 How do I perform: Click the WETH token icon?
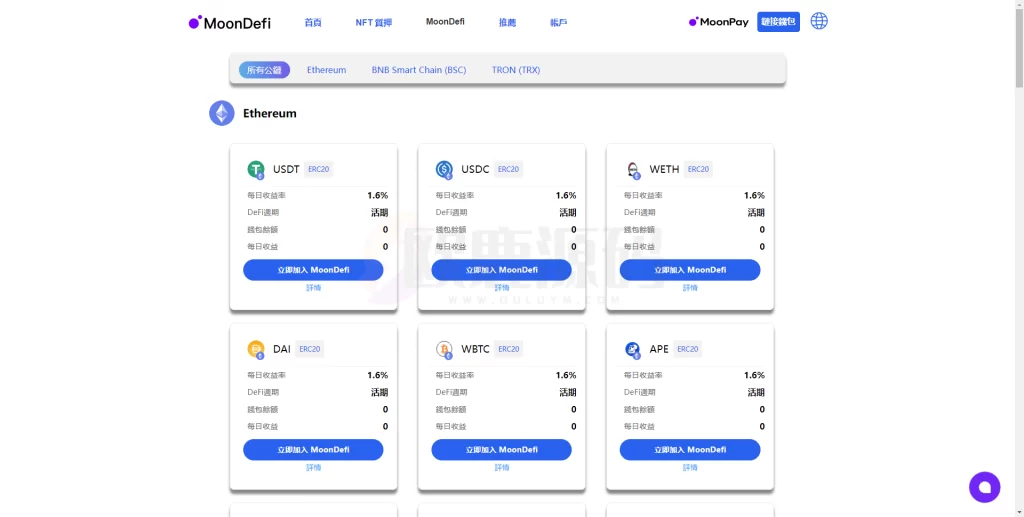633,170
